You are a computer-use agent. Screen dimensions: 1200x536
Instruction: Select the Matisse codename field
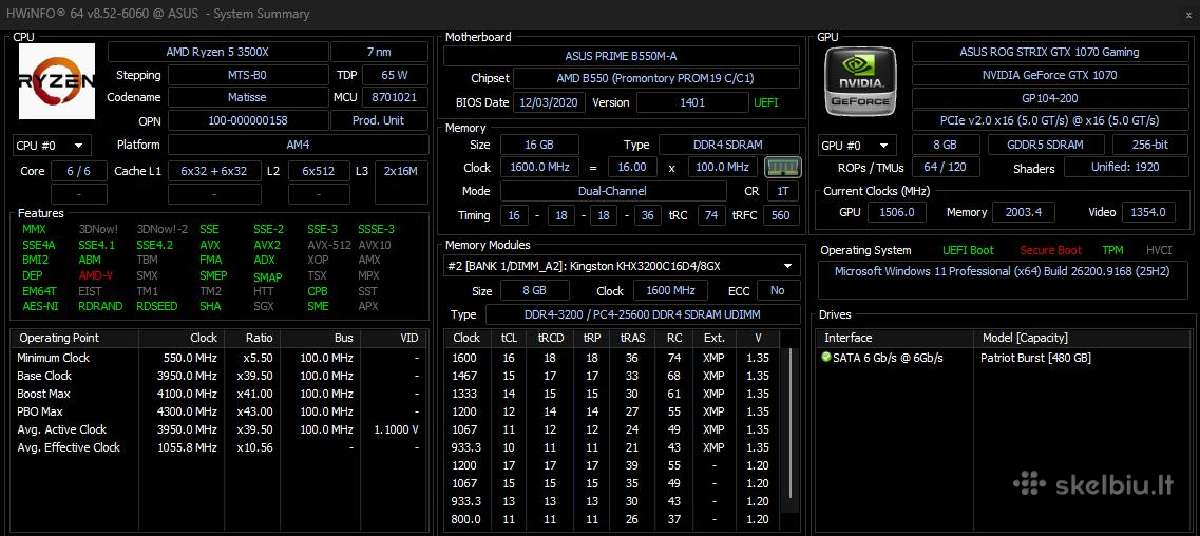pos(248,98)
